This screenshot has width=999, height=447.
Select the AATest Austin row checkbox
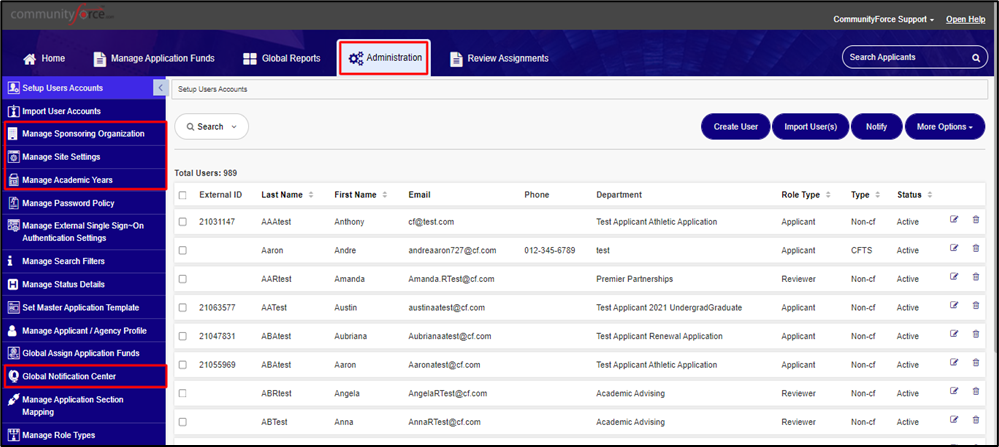[x=183, y=308]
